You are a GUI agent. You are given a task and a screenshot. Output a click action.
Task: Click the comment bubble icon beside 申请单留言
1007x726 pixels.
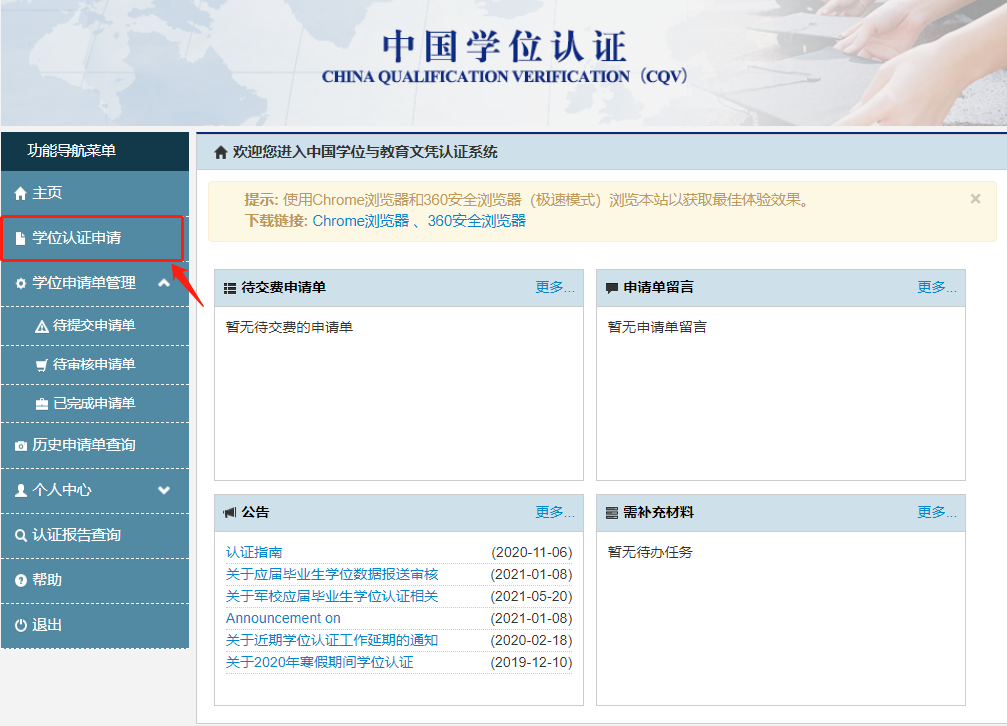point(612,288)
